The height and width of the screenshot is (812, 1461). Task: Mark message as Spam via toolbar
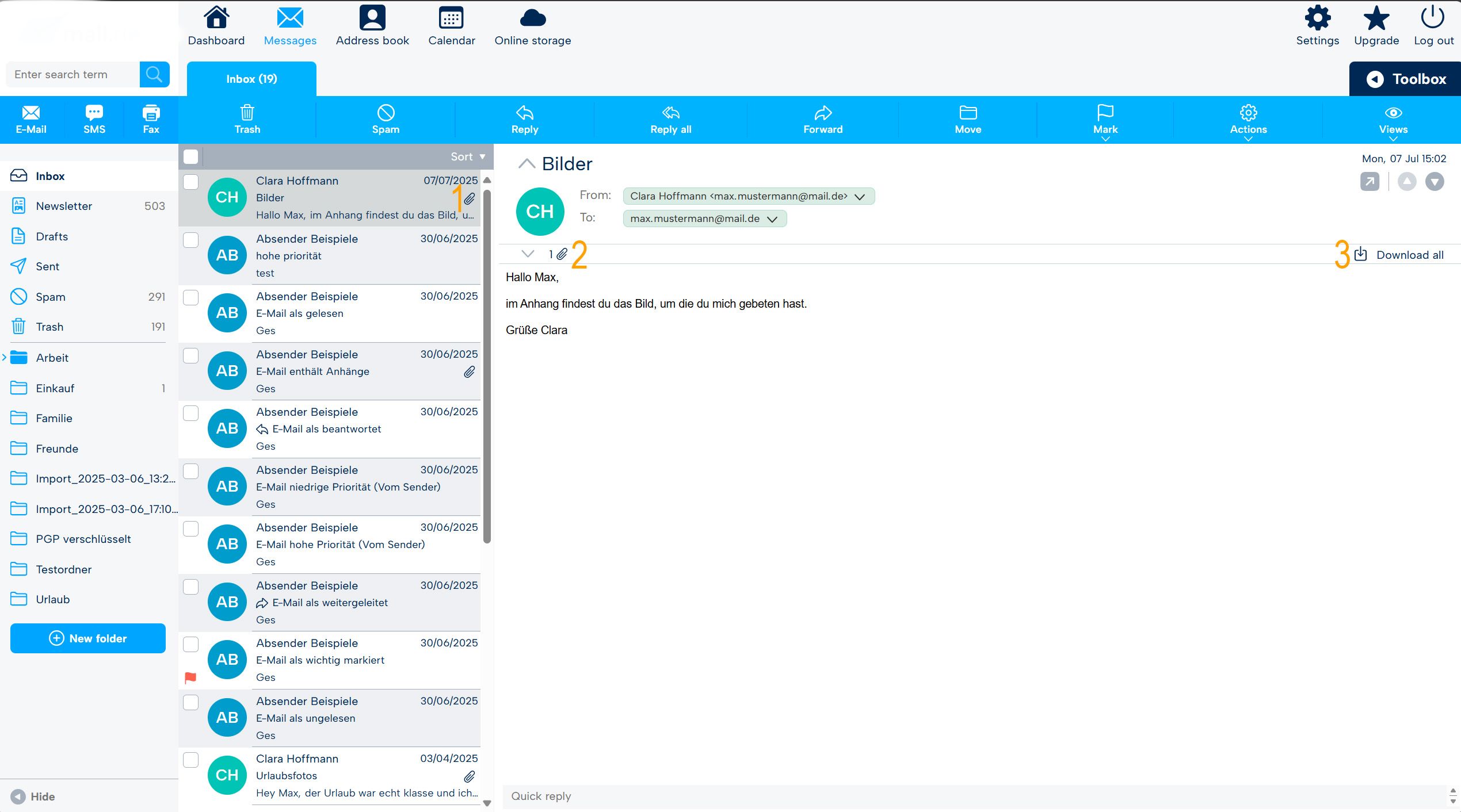386,120
